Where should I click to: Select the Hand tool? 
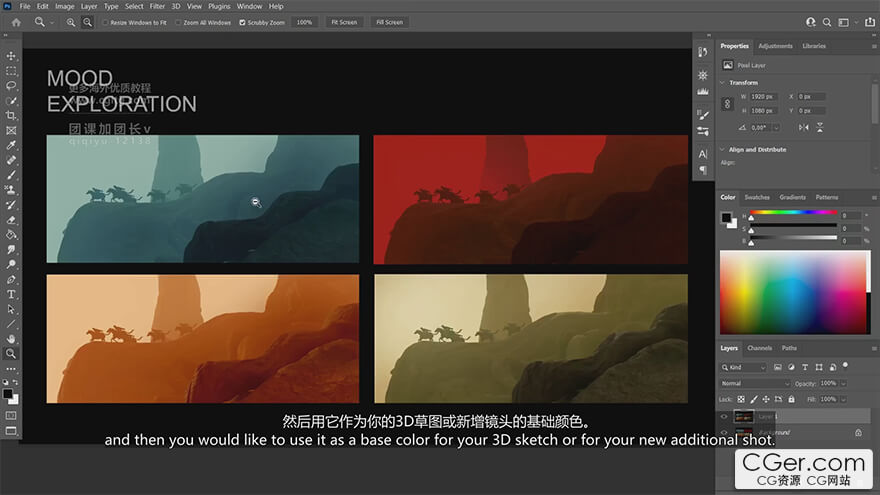pos(12,339)
